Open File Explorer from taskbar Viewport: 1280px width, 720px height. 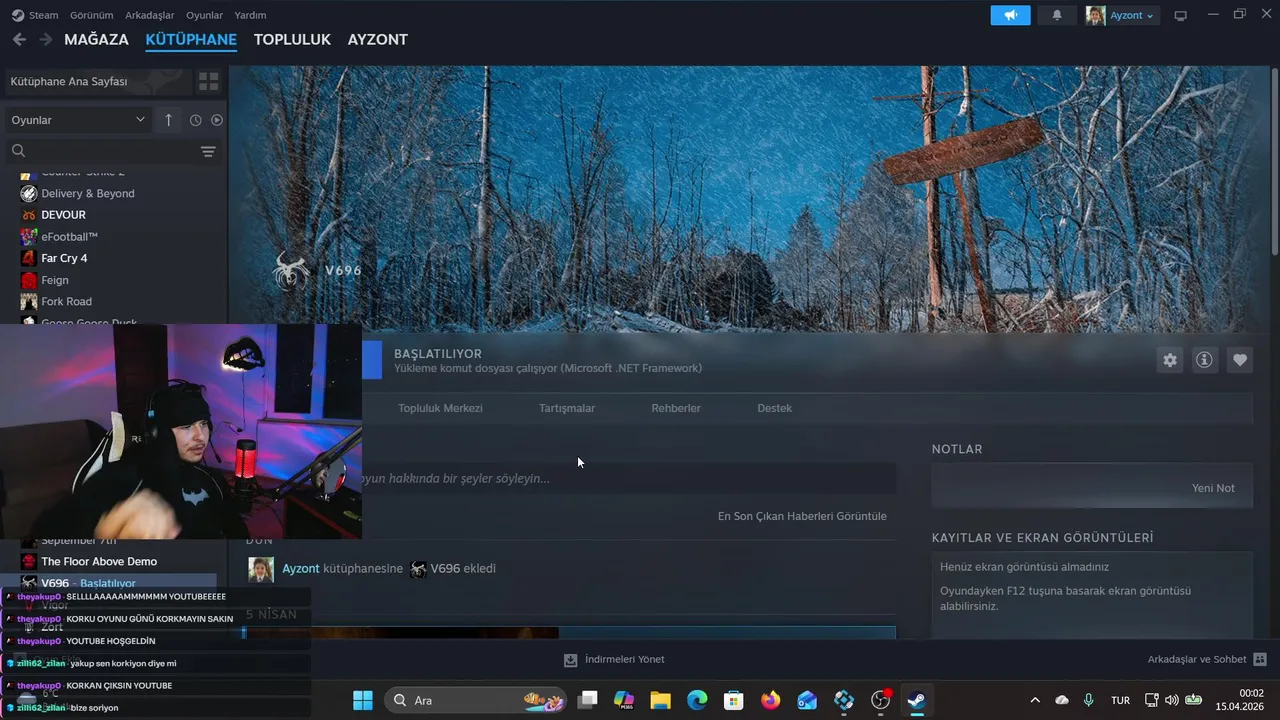[660, 700]
